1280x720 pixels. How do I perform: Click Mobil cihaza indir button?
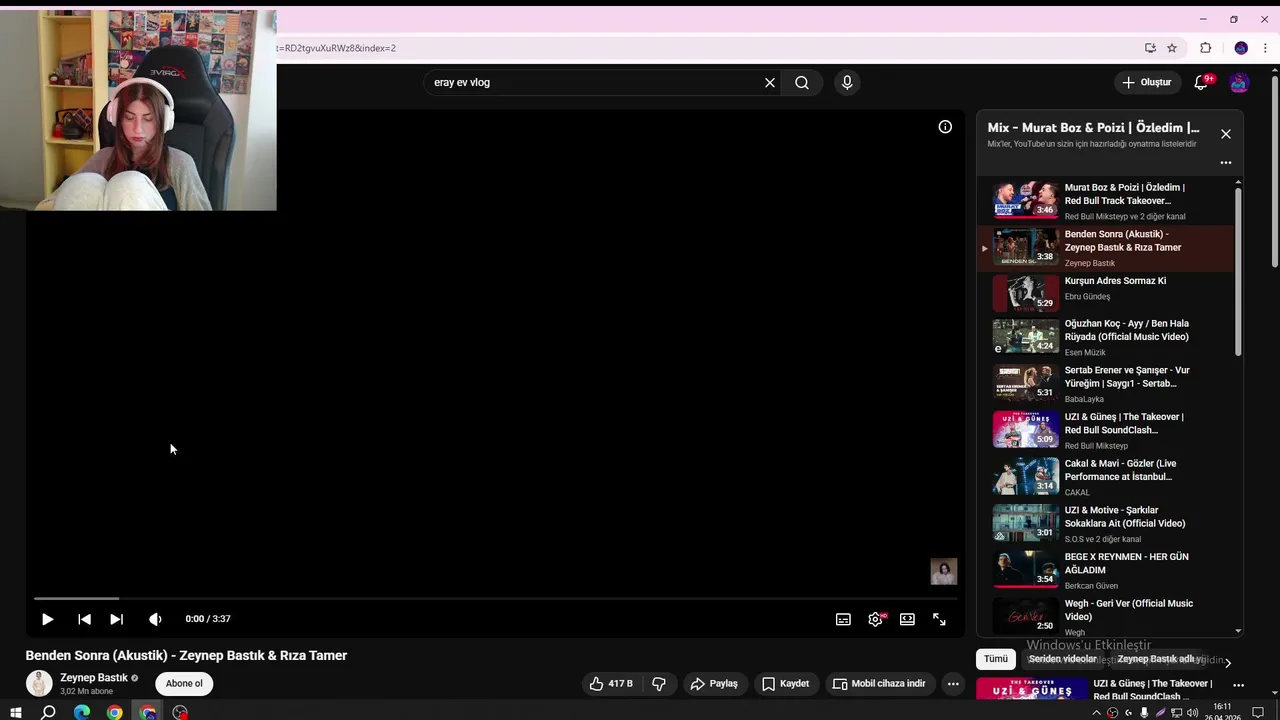[879, 684]
